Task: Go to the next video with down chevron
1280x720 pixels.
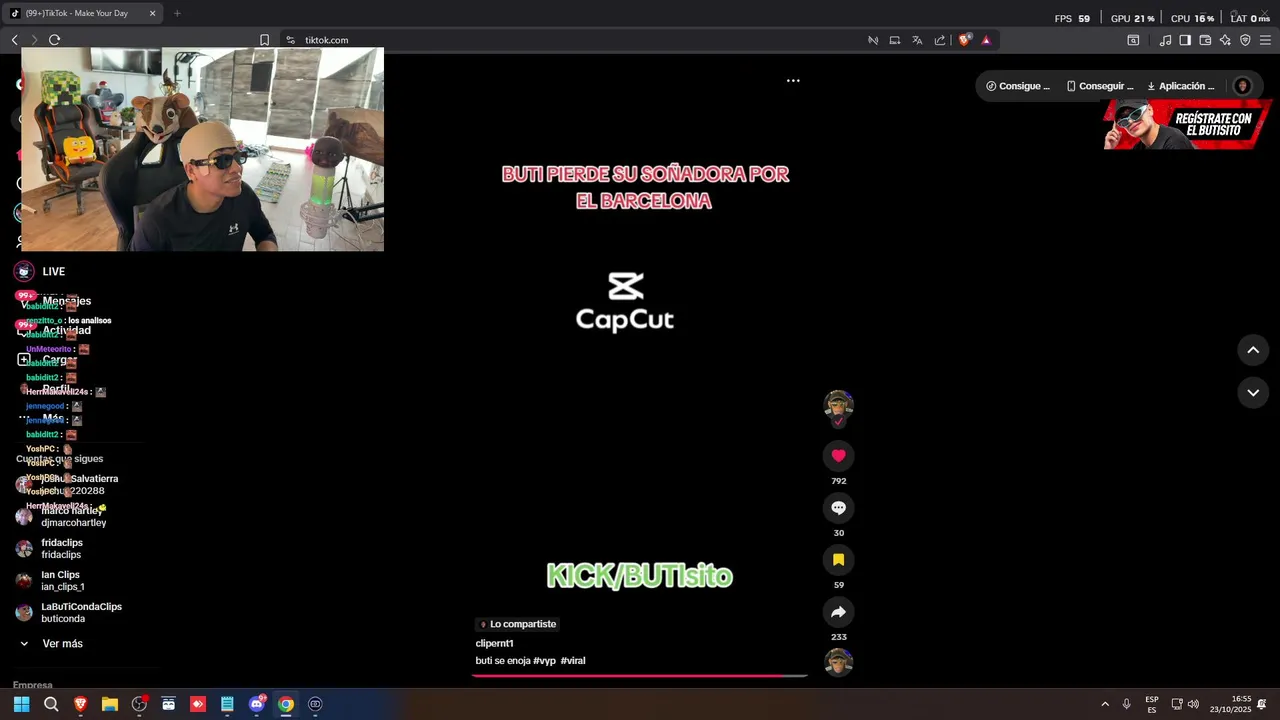Action: pyautogui.click(x=1253, y=393)
